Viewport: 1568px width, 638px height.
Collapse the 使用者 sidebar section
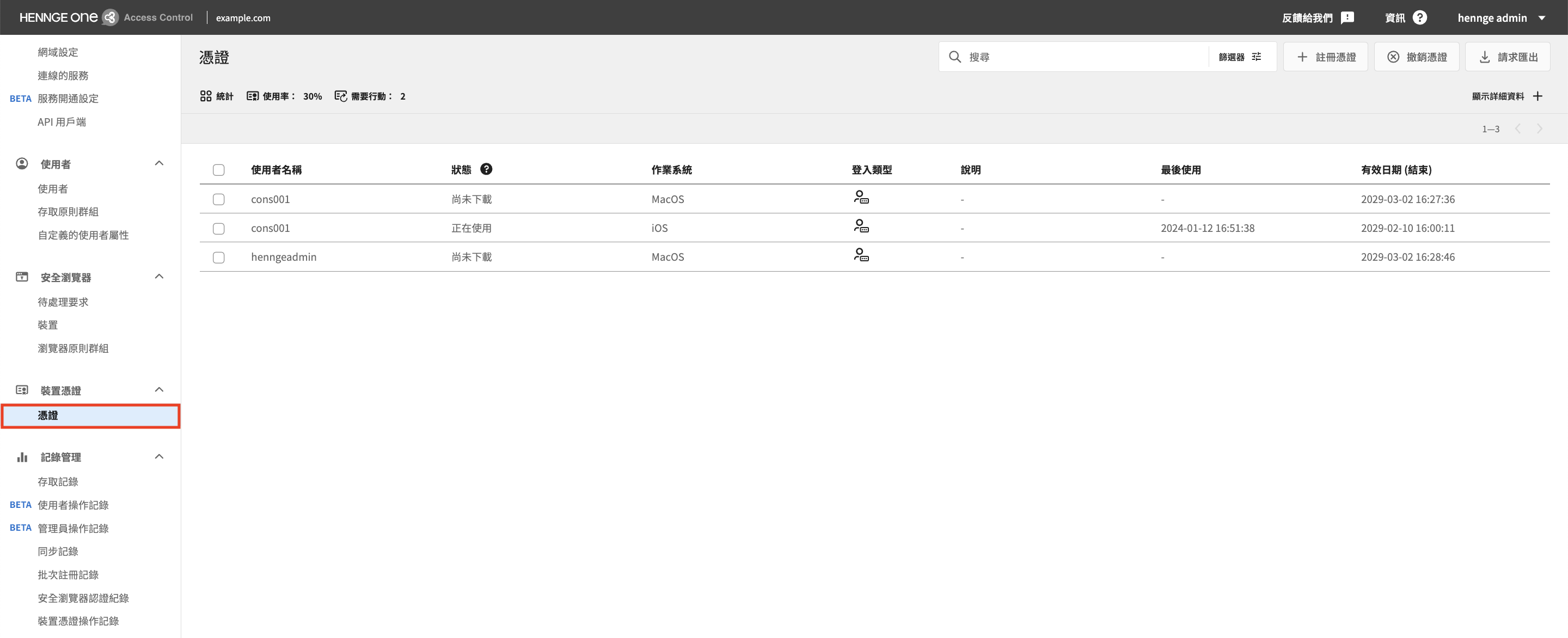pyautogui.click(x=160, y=163)
